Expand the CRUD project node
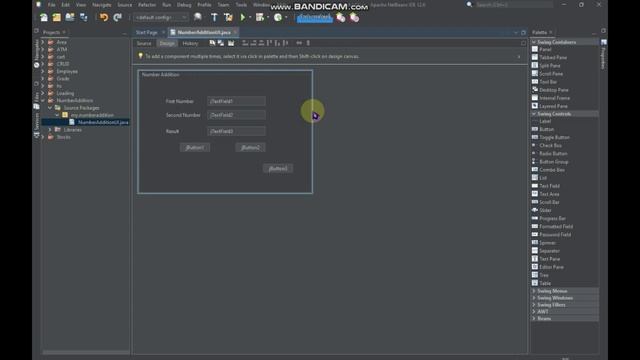The height and width of the screenshot is (360, 640). (43, 64)
